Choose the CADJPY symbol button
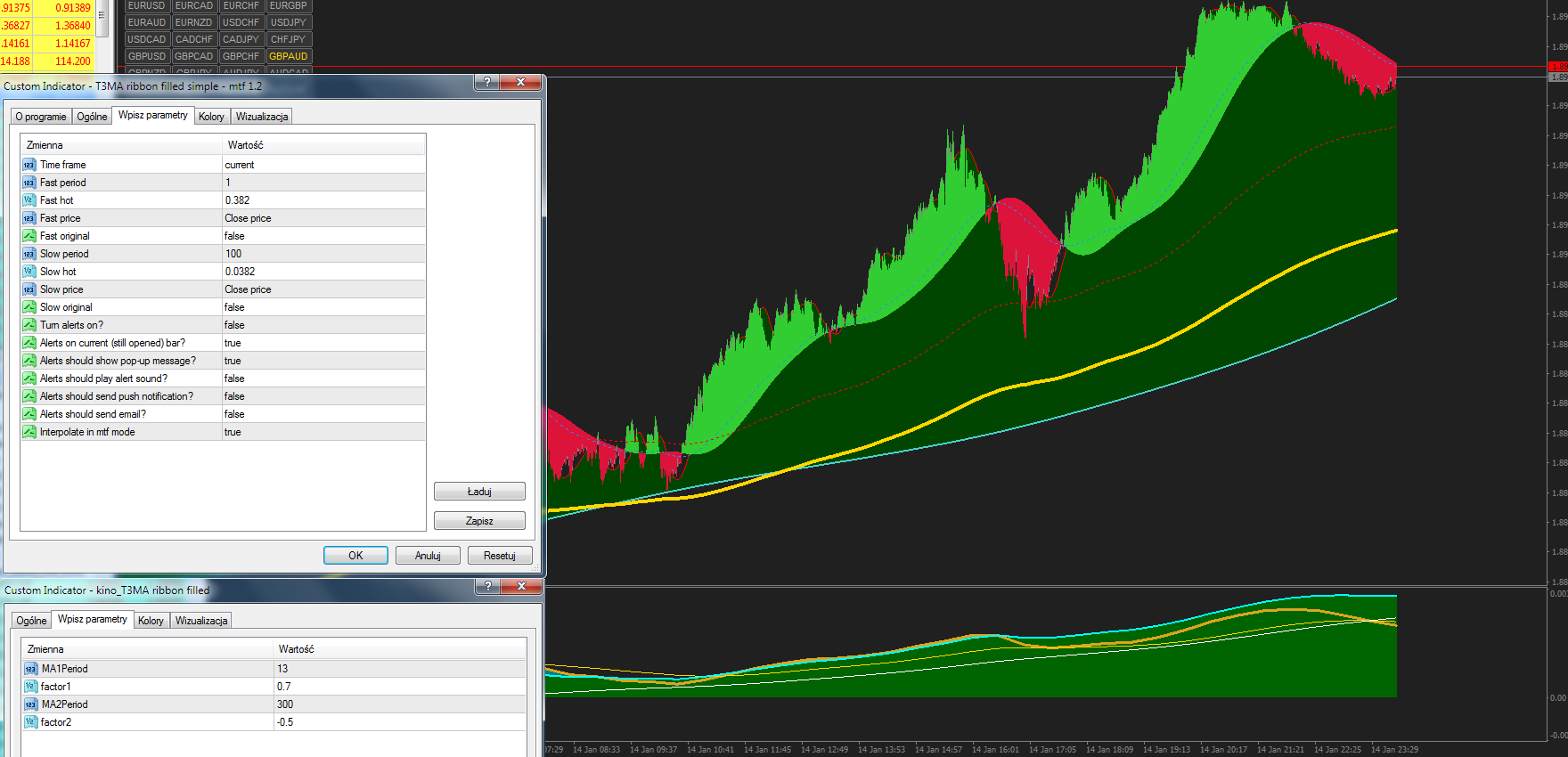This screenshot has width=1568, height=757. pos(241,39)
